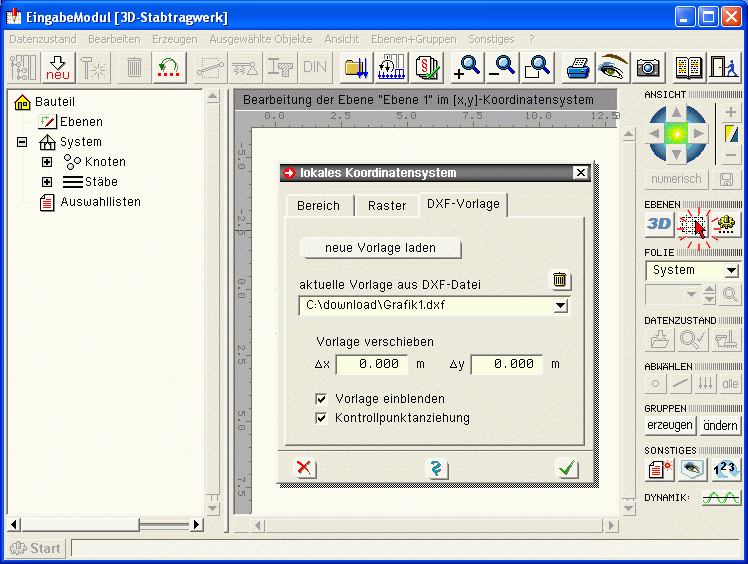Click 'neue Vorlage laden' button

click(x=381, y=247)
